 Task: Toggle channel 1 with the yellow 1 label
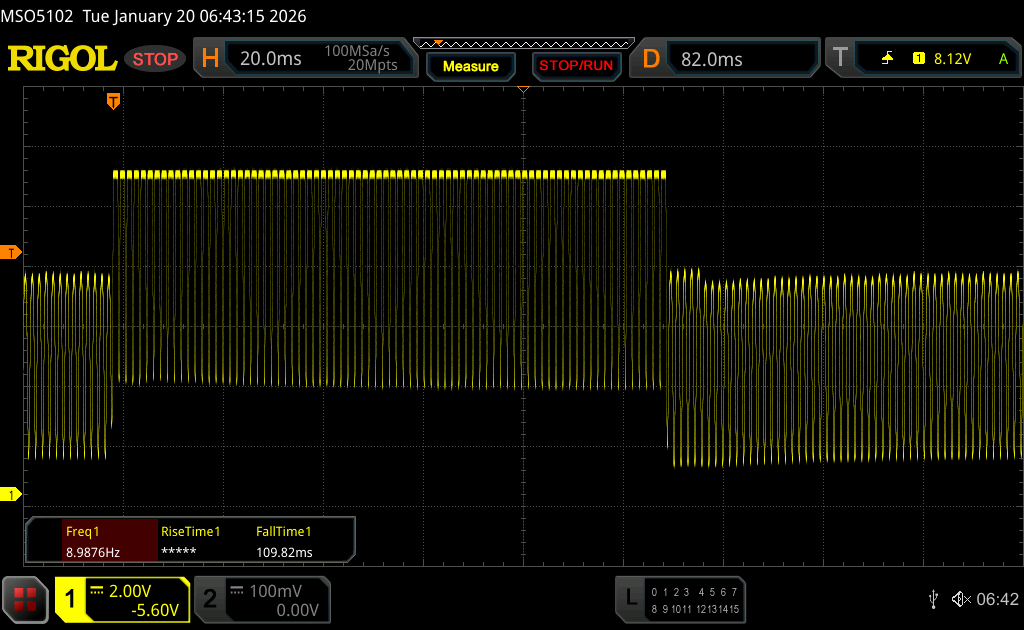tap(71, 599)
